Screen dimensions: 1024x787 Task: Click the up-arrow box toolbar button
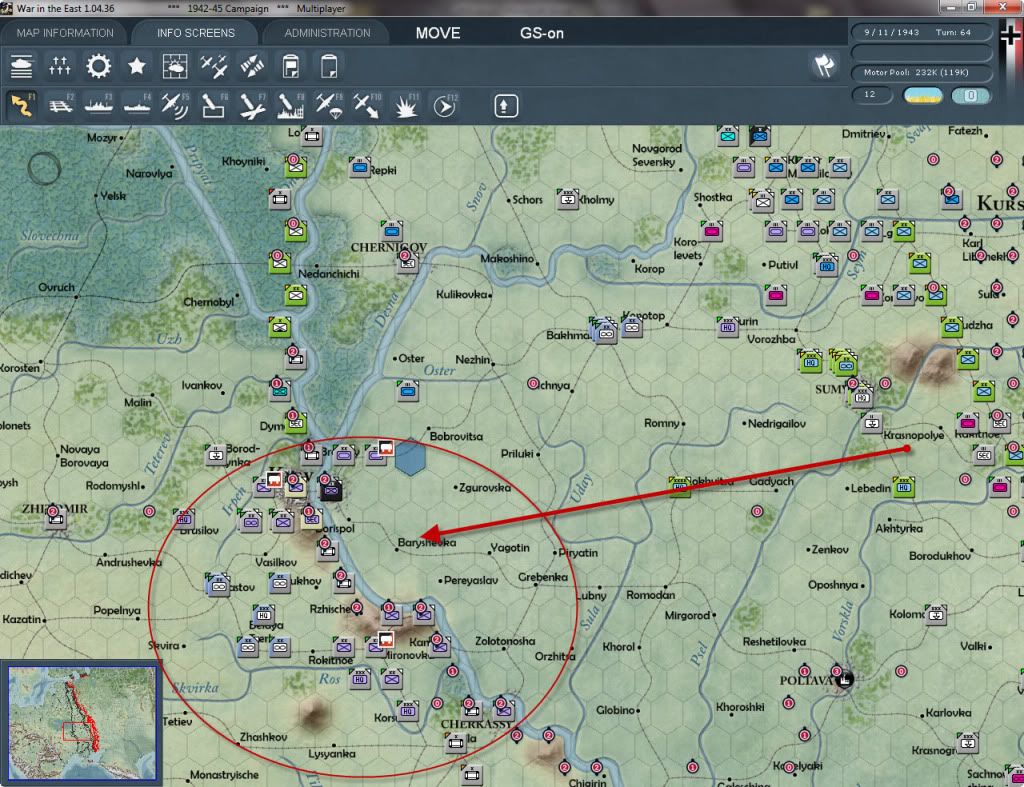click(505, 105)
